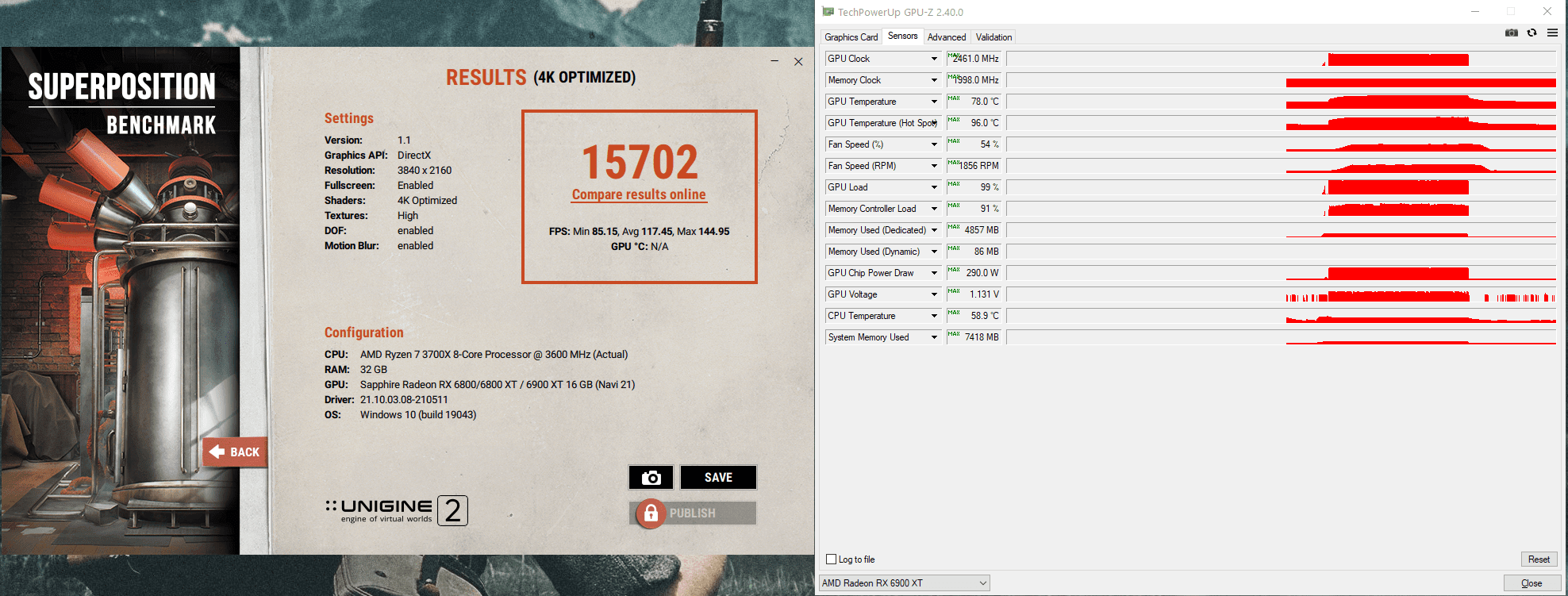
Task: Click the PUBLISH button
Action: coord(693,513)
